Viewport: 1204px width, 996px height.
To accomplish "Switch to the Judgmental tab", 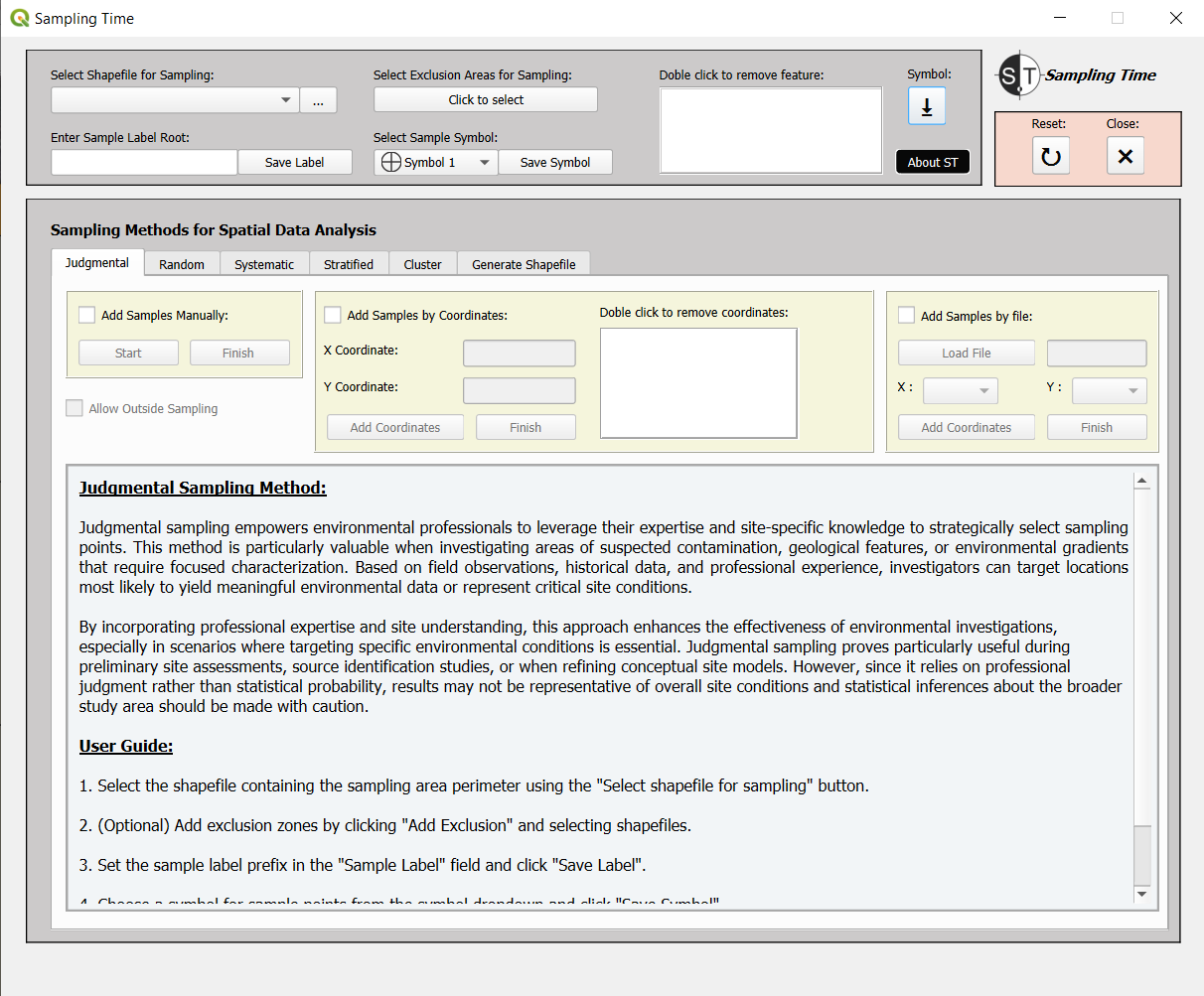I will coord(97,263).
